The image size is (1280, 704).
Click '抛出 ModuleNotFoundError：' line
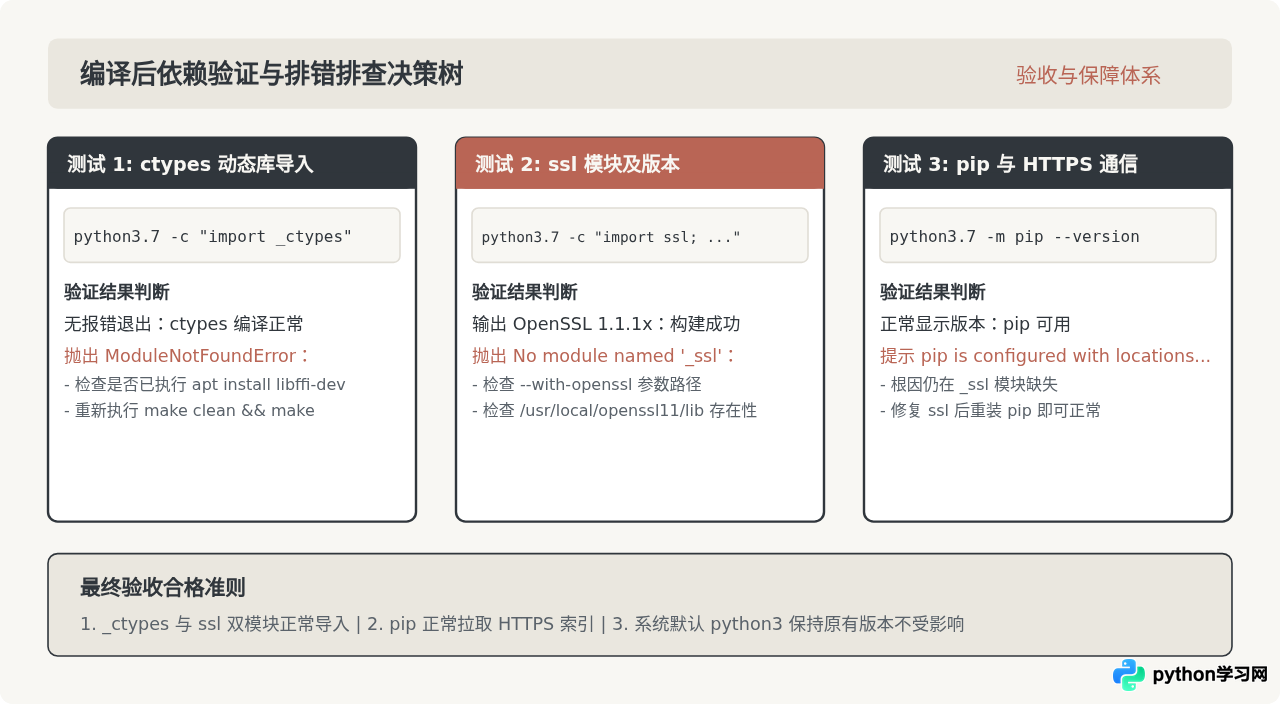click(188, 356)
